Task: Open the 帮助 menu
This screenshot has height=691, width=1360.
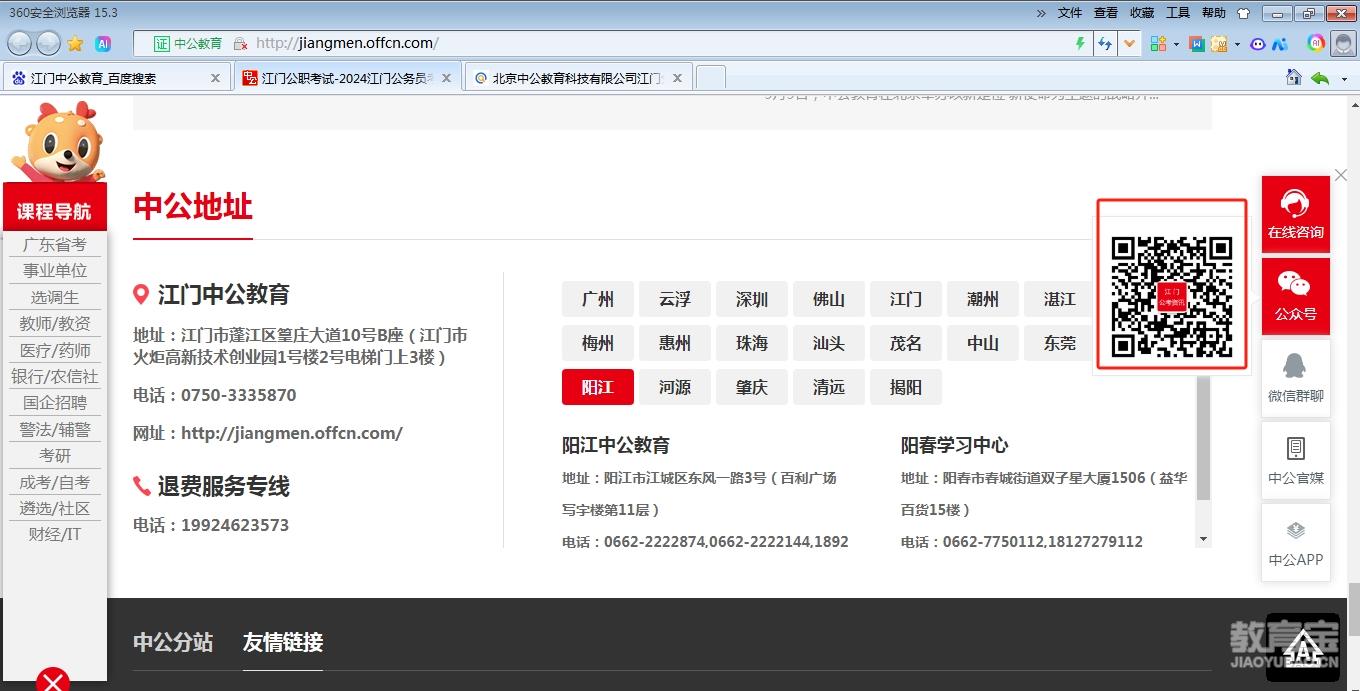Action: 1214,13
